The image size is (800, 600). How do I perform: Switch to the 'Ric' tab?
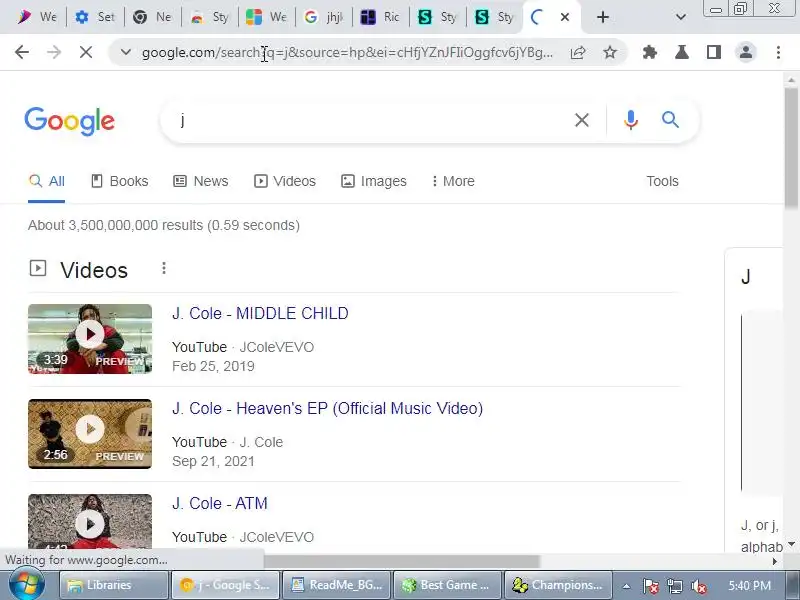click(x=381, y=17)
